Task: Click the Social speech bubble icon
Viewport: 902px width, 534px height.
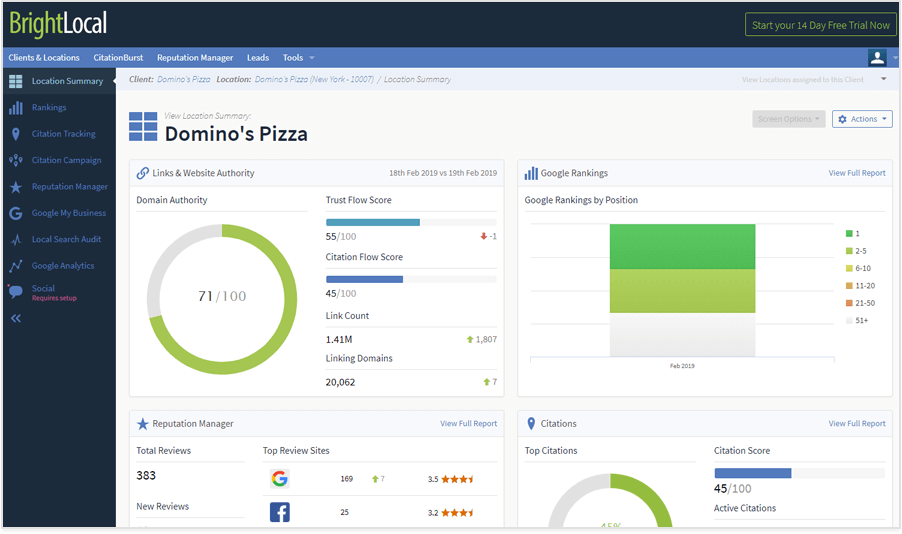Action: tap(15, 292)
